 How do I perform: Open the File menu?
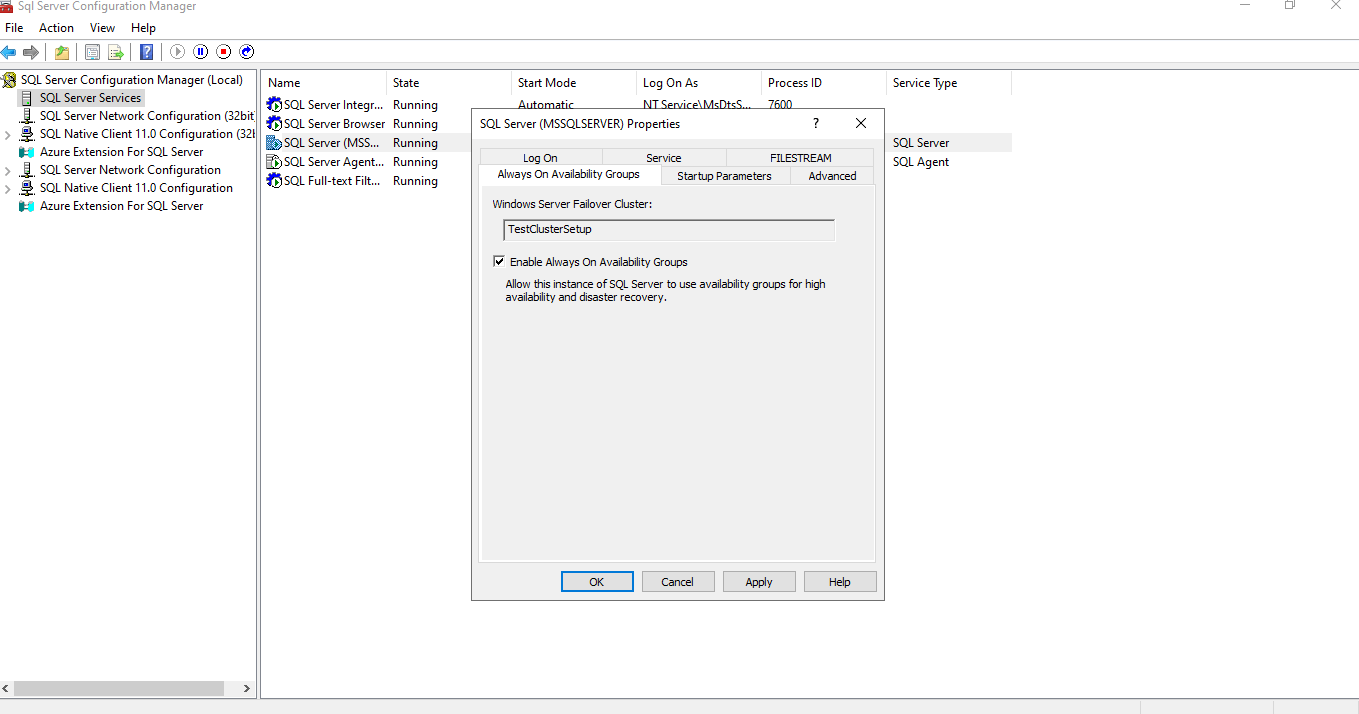[14, 28]
